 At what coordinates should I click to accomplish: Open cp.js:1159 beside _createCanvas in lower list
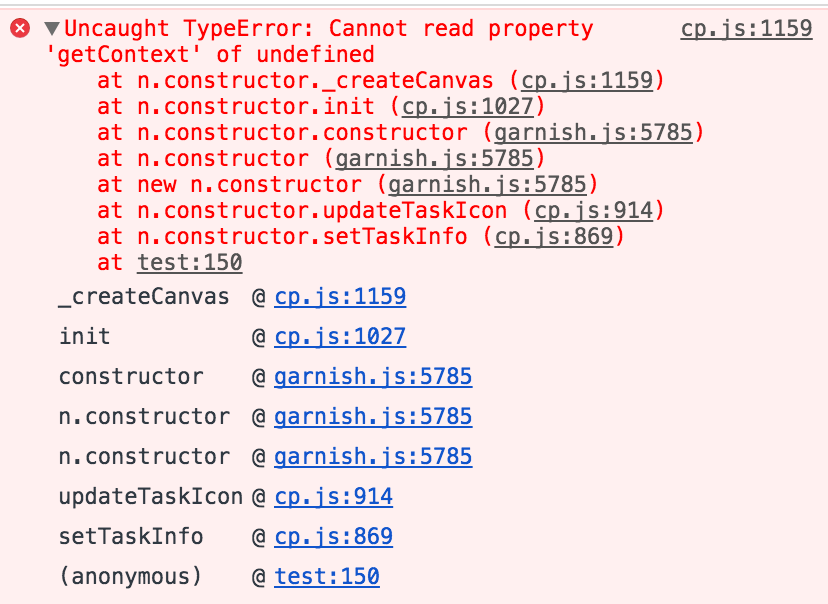340,296
